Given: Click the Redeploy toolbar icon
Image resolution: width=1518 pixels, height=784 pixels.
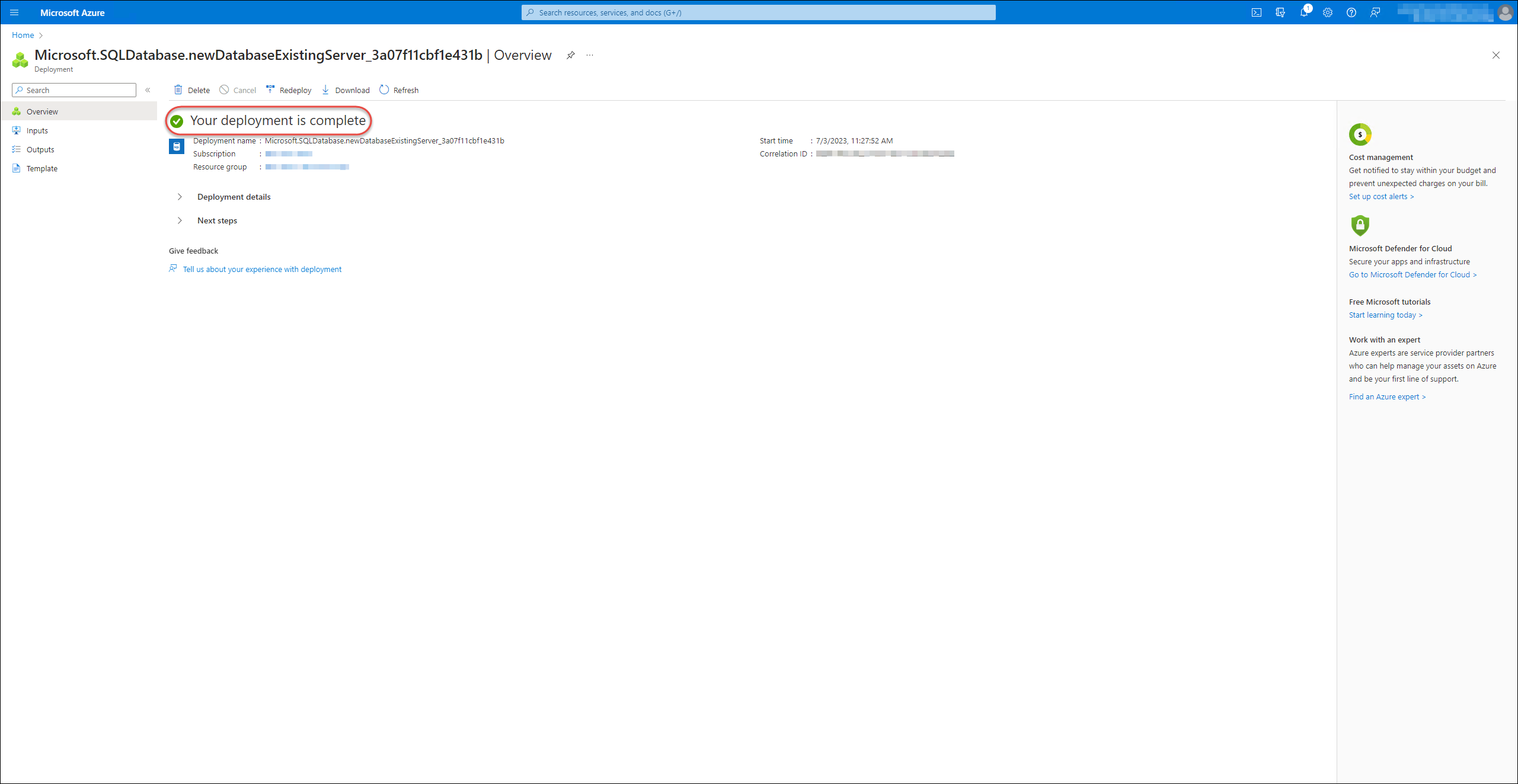Looking at the screenshot, I should pyautogui.click(x=270, y=89).
